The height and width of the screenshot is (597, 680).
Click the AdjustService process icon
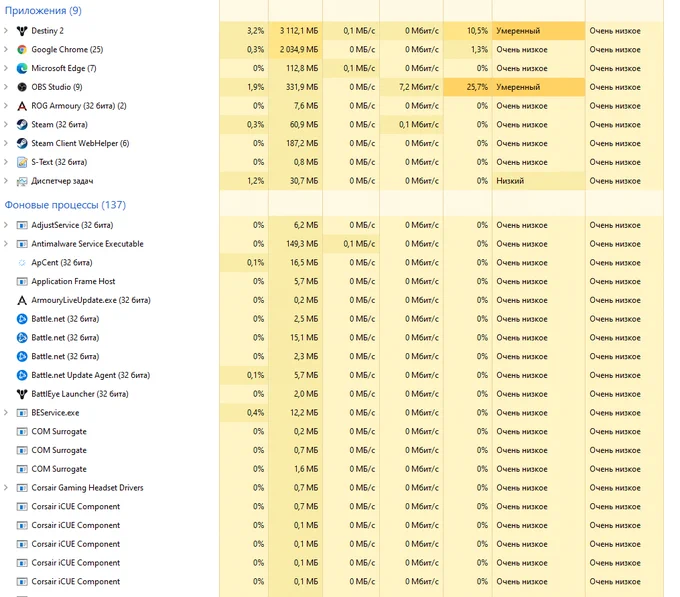22,225
